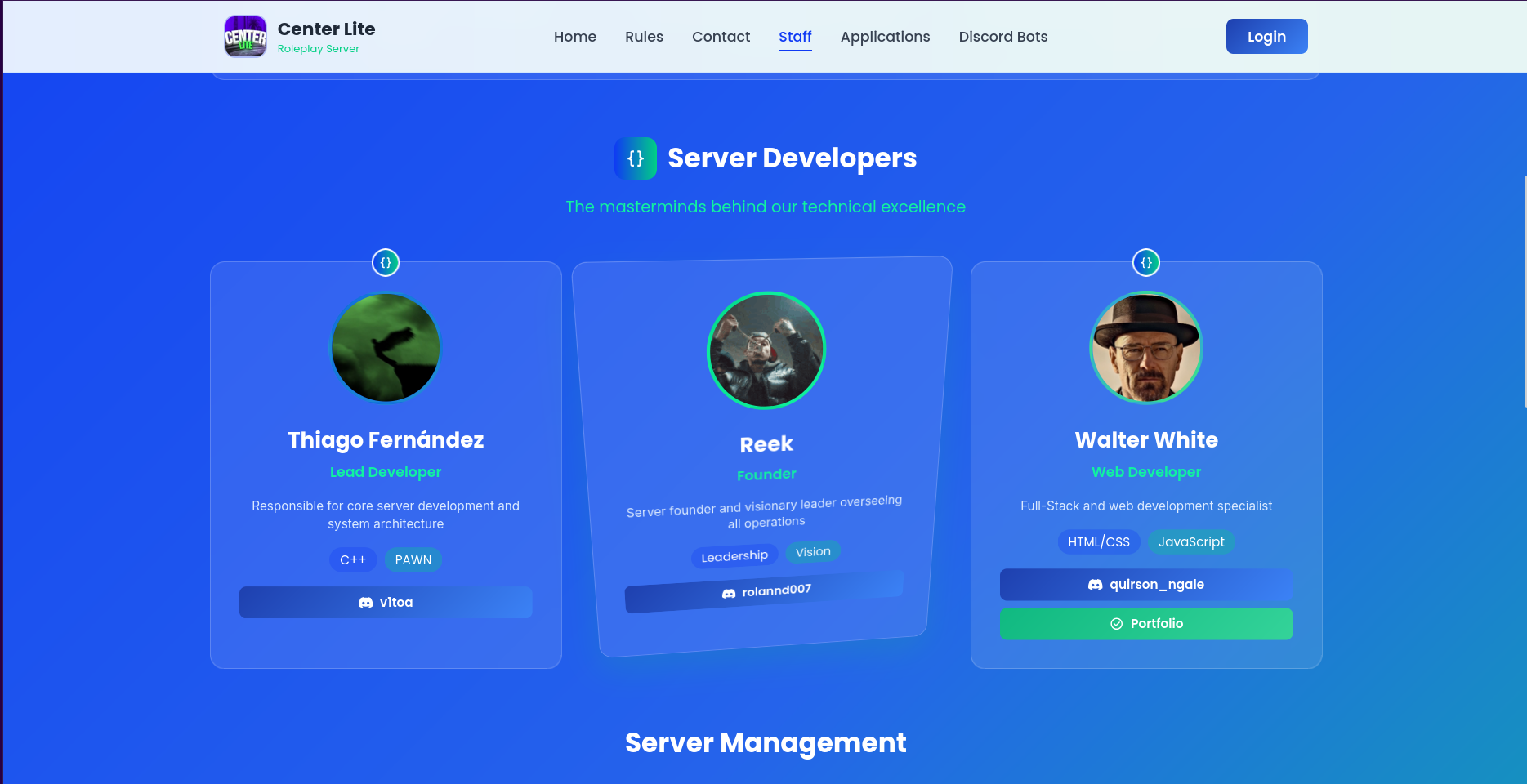Viewport: 1527px width, 784px height.
Task: Navigate to Applications
Action: pos(885,37)
